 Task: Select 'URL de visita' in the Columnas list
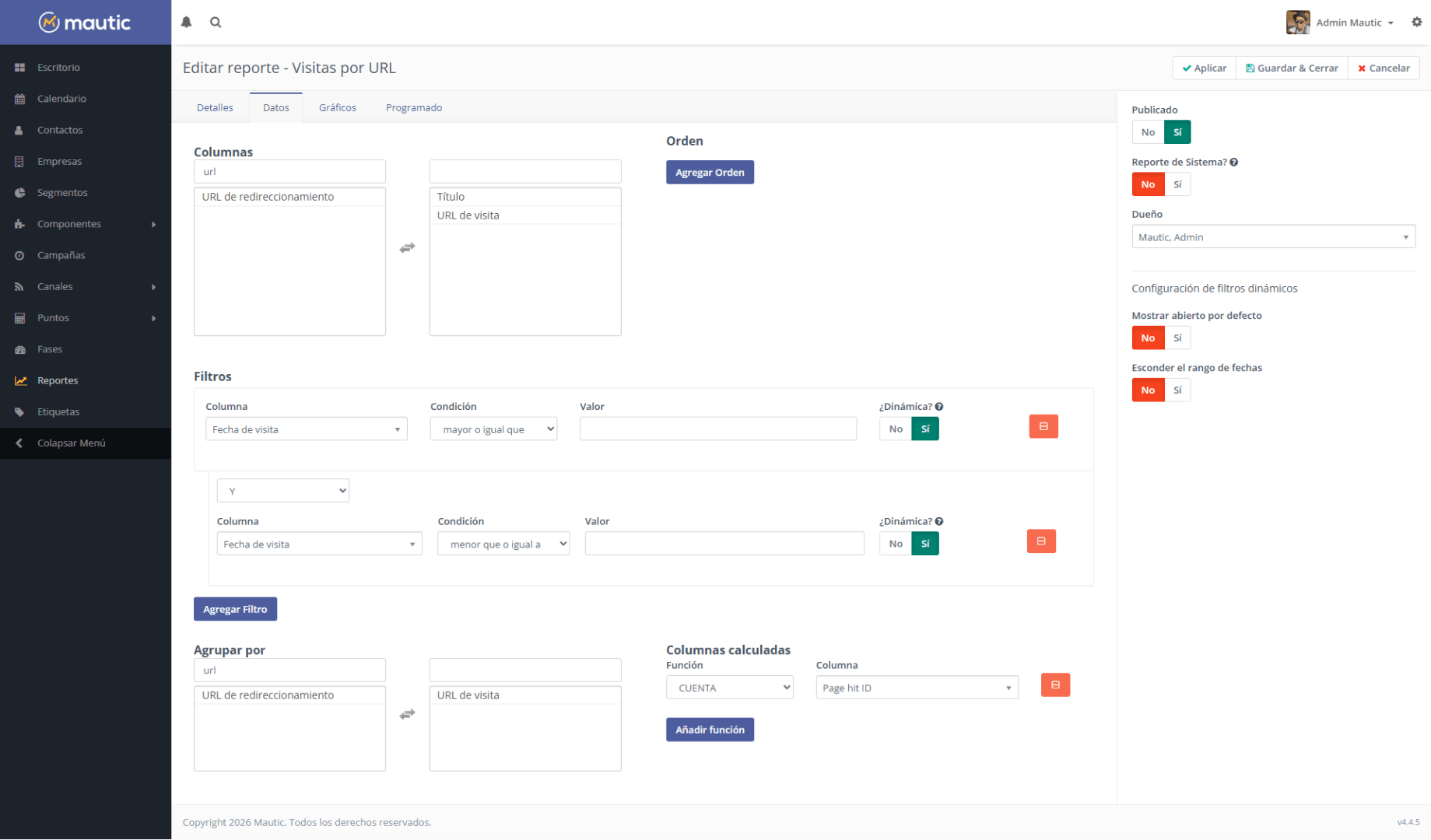[468, 215]
